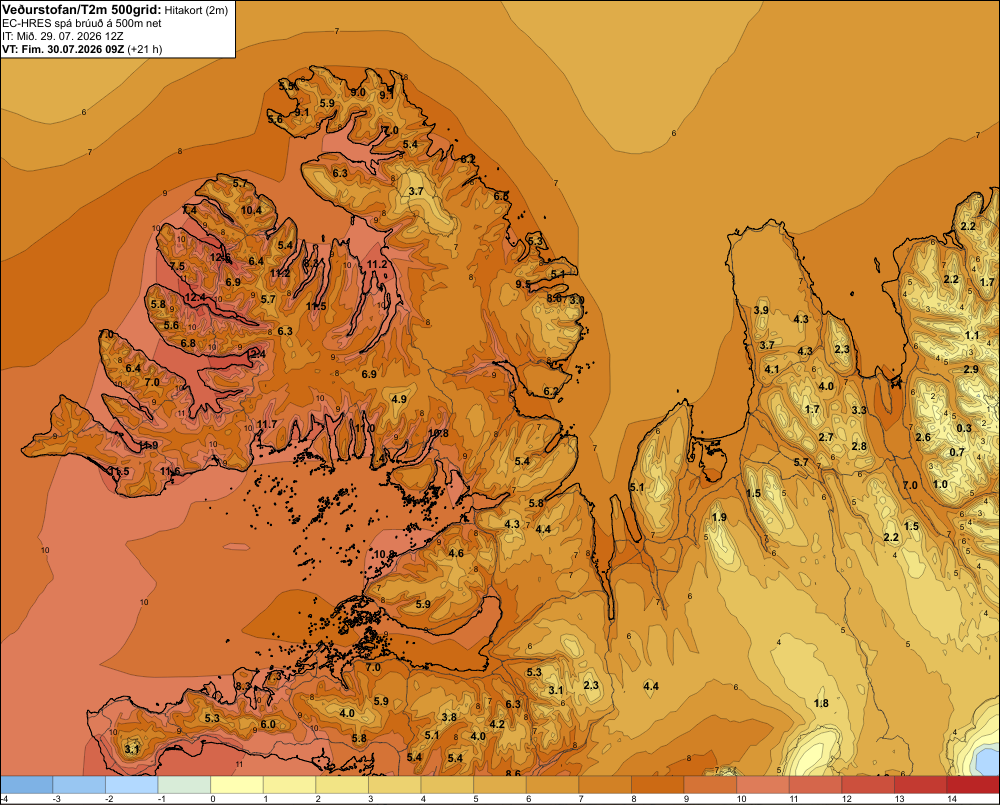Click the 'IT: Mið. 29. 07. 2026 12Z' line

(62, 36)
